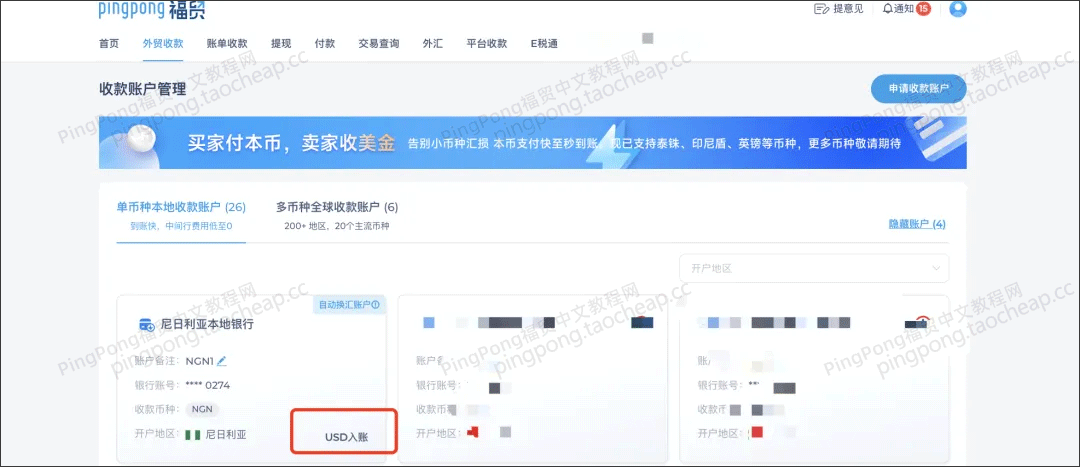Screen dimensions: 1080x467
Task: Click the 买家付本币 promotional banner
Action: coord(532,143)
